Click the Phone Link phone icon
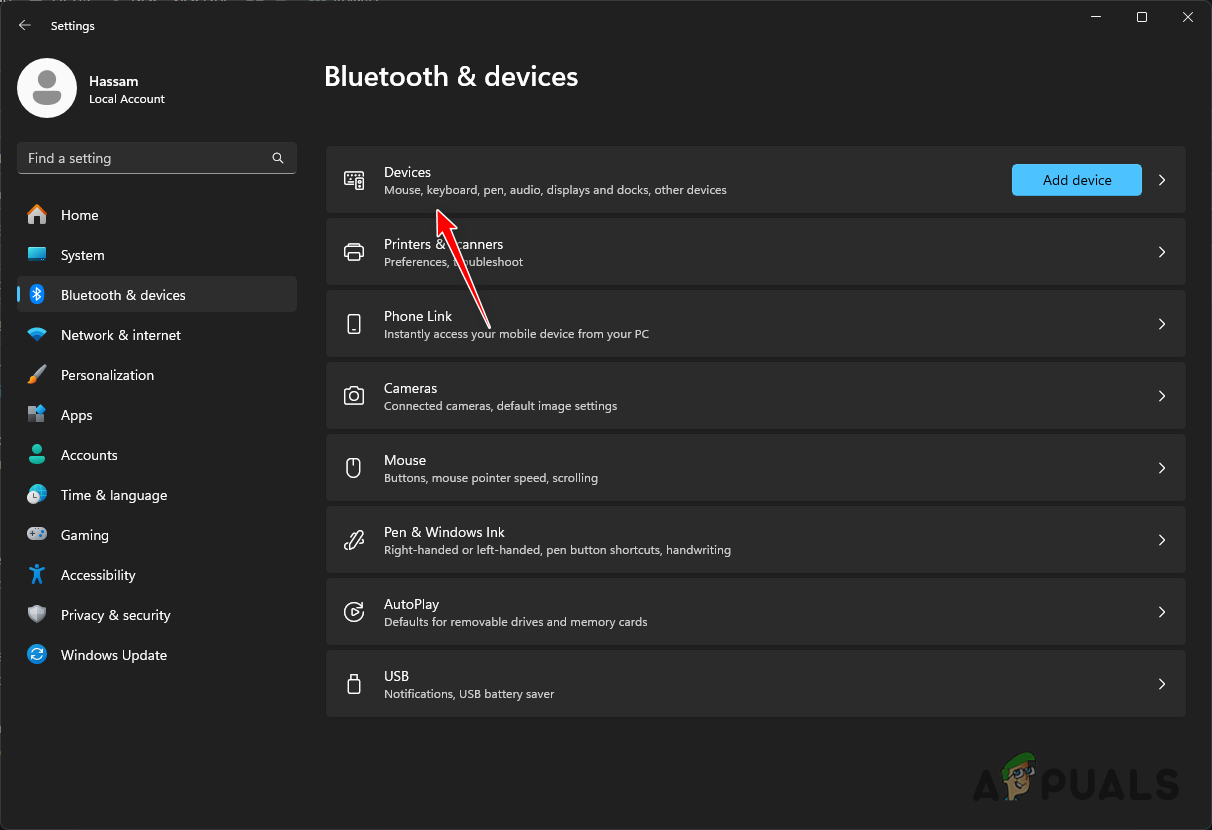The width and height of the screenshot is (1212, 830). pos(354,324)
